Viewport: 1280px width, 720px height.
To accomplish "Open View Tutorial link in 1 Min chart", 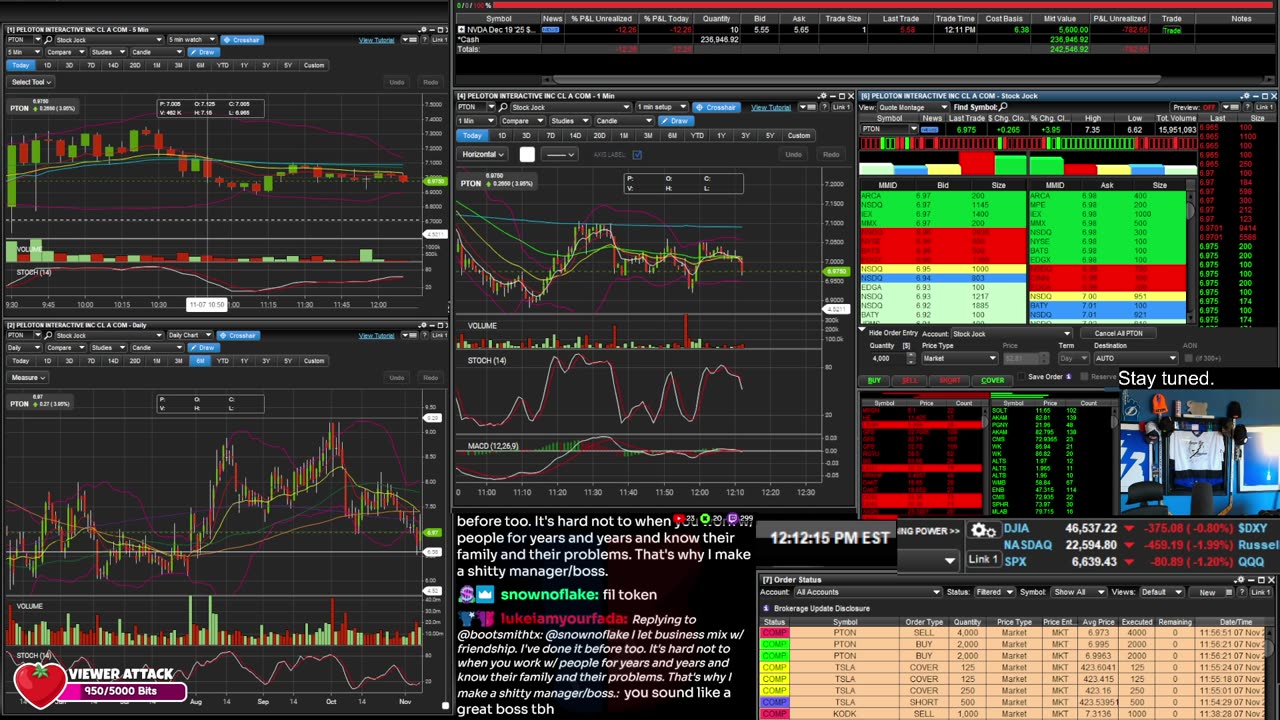I will 771,107.
